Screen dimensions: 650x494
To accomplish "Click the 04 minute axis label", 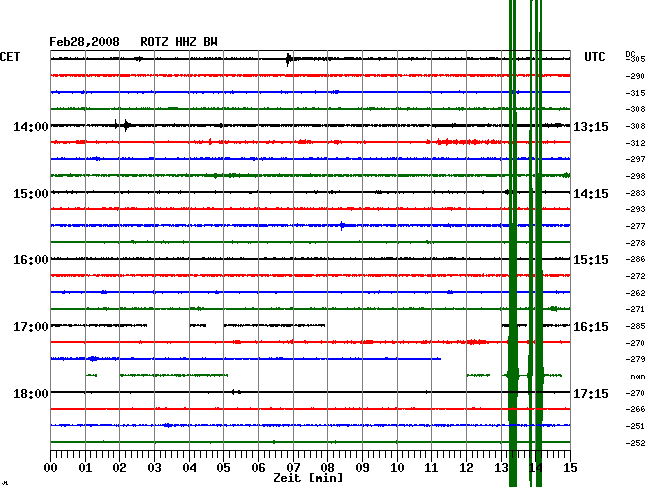I will click(x=189, y=468).
